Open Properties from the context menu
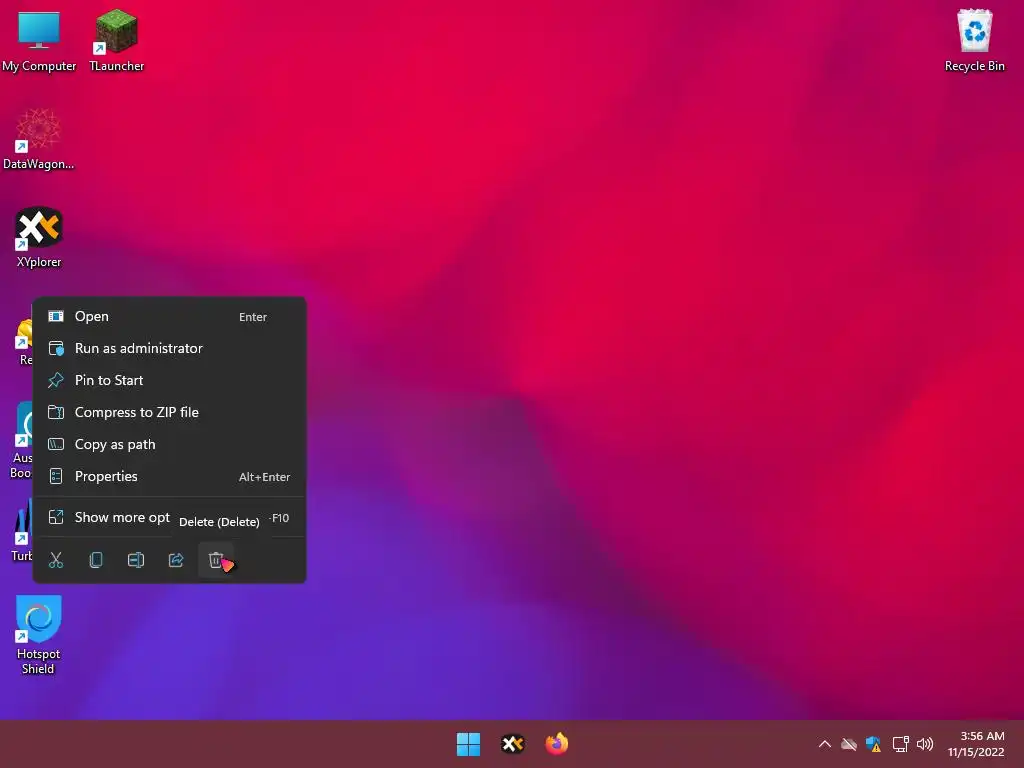Viewport: 1024px width, 768px height. (x=169, y=477)
